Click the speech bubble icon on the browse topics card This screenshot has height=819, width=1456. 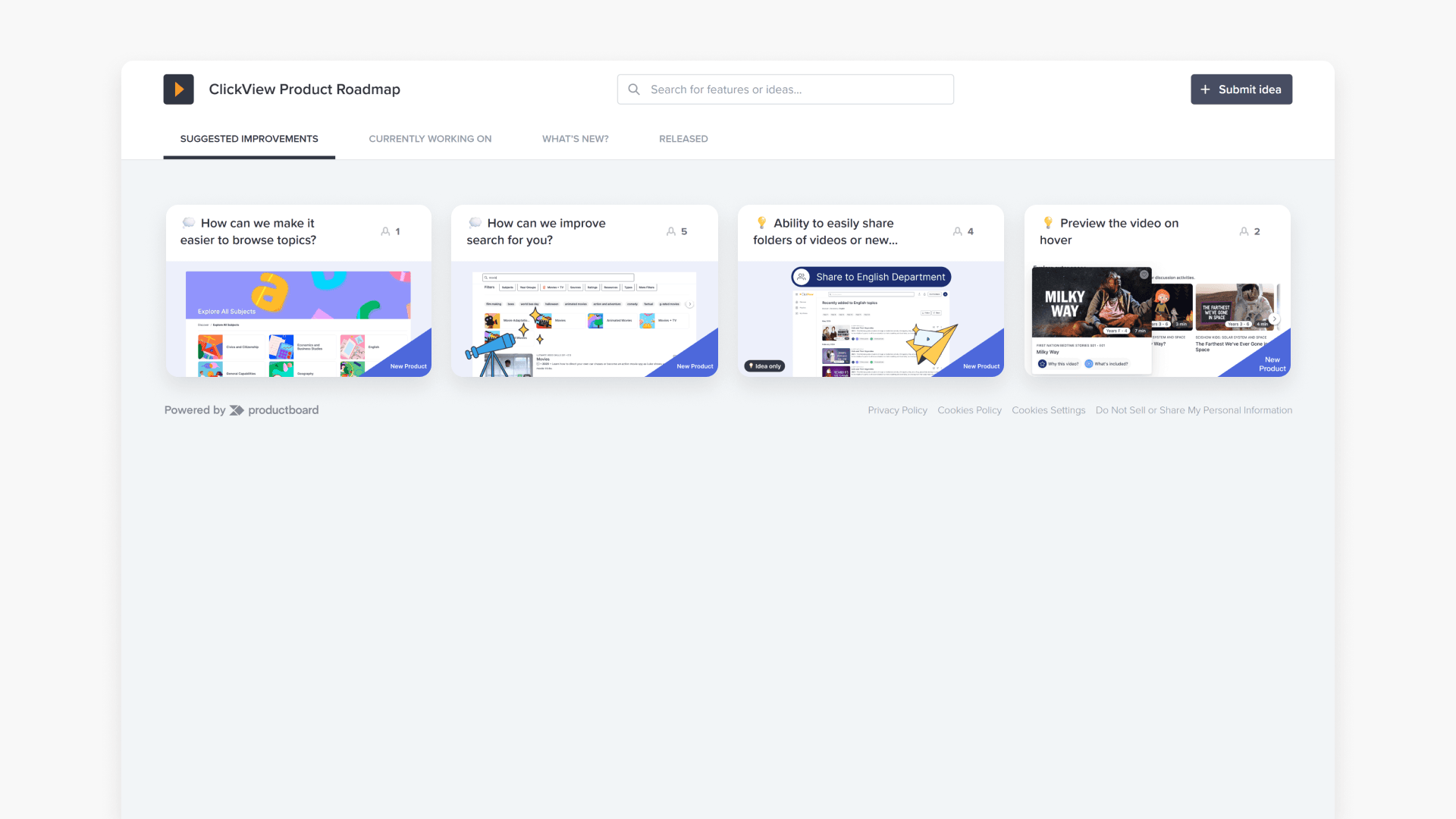(189, 223)
